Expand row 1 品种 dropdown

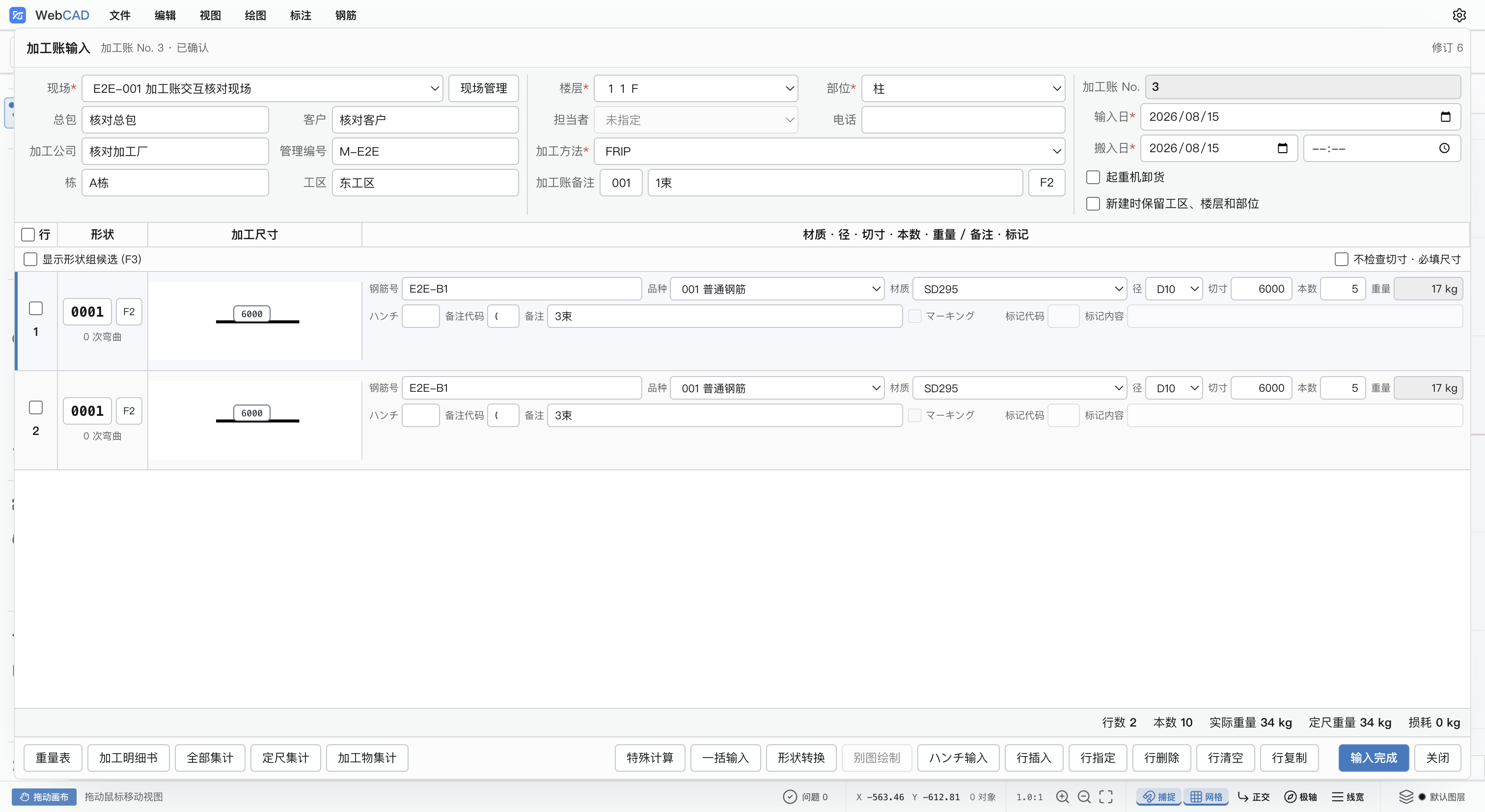(777, 289)
